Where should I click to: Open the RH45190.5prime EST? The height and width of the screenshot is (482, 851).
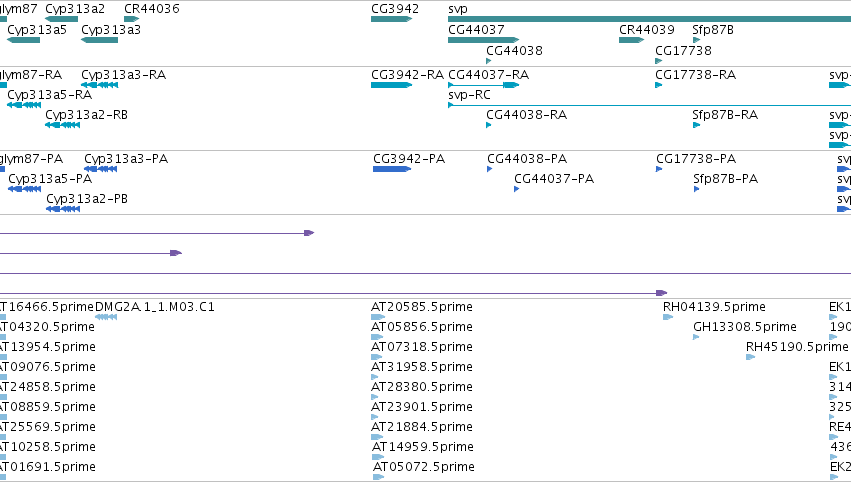[x=751, y=357]
